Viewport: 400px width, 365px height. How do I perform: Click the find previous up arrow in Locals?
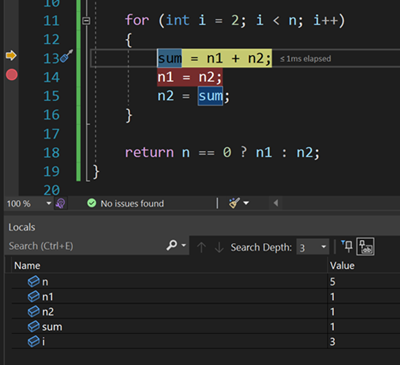pyautogui.click(x=201, y=247)
